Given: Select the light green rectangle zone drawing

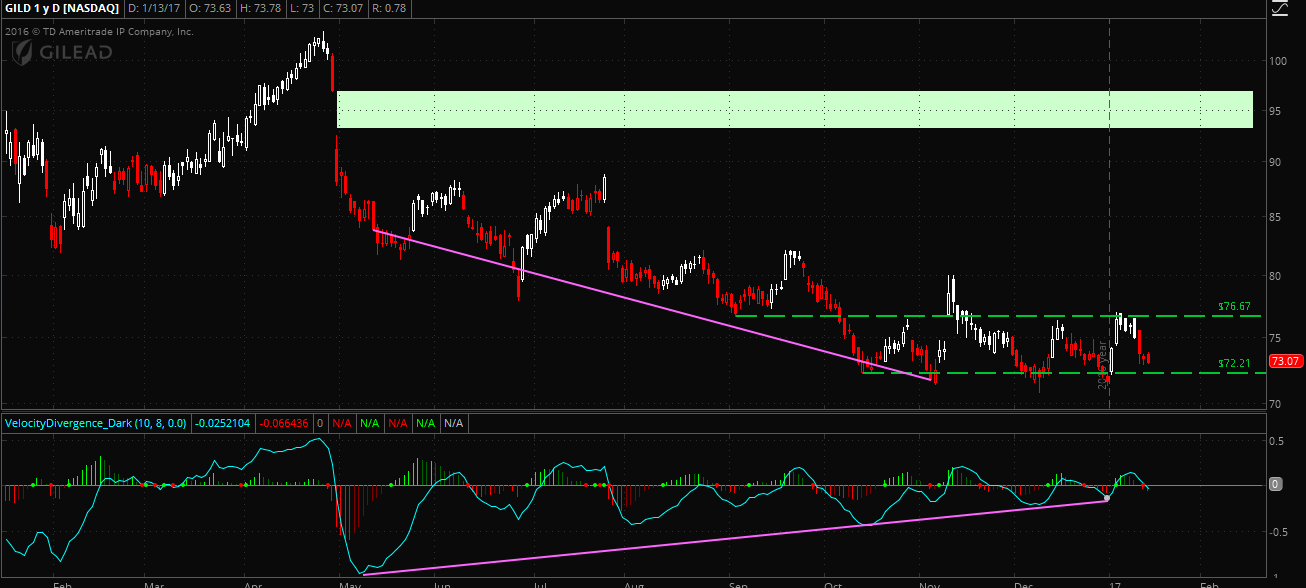Looking at the screenshot, I should [795, 109].
